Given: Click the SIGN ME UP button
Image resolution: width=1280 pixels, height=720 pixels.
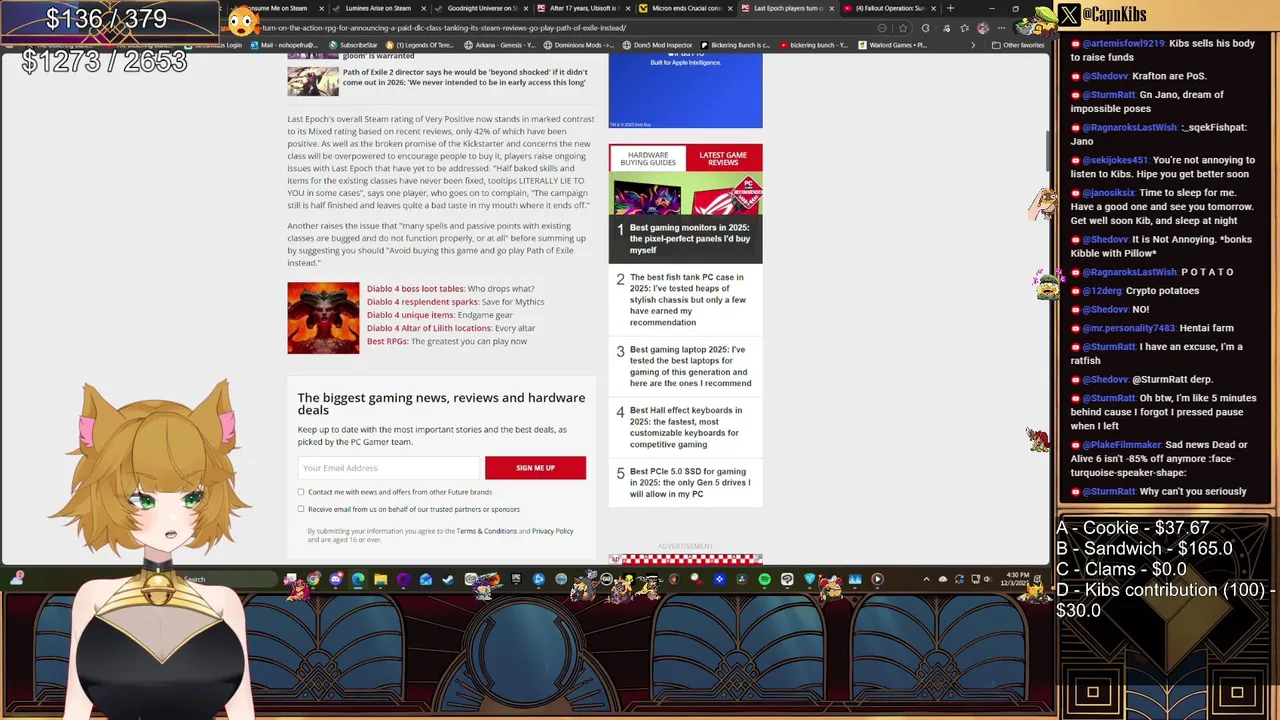Looking at the screenshot, I should point(535,468).
